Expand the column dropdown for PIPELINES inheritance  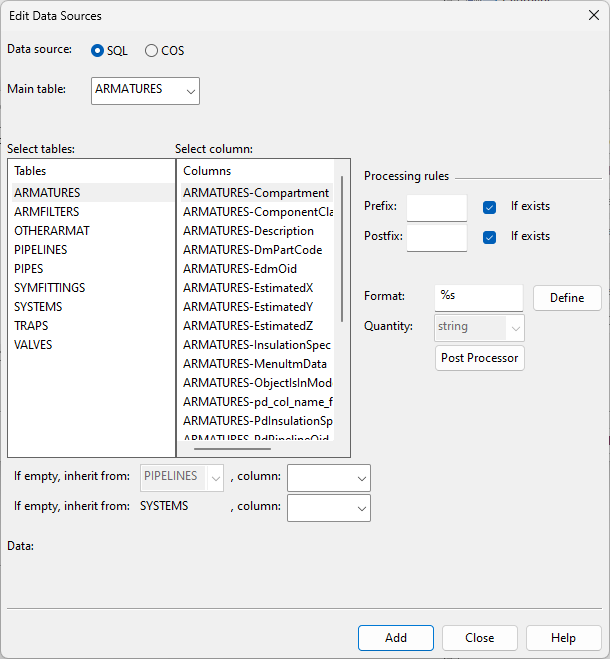pos(328,478)
